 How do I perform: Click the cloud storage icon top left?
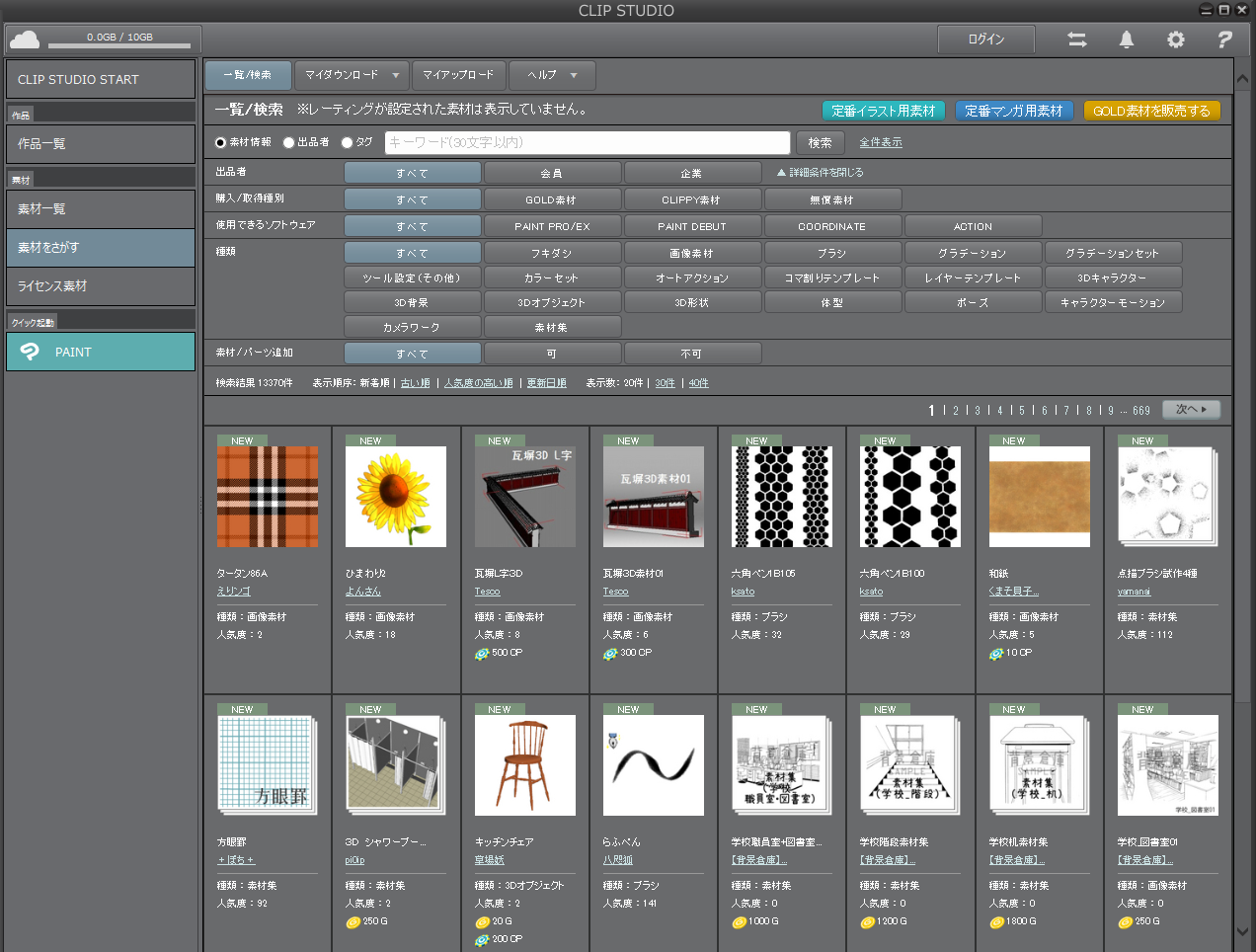pos(25,38)
